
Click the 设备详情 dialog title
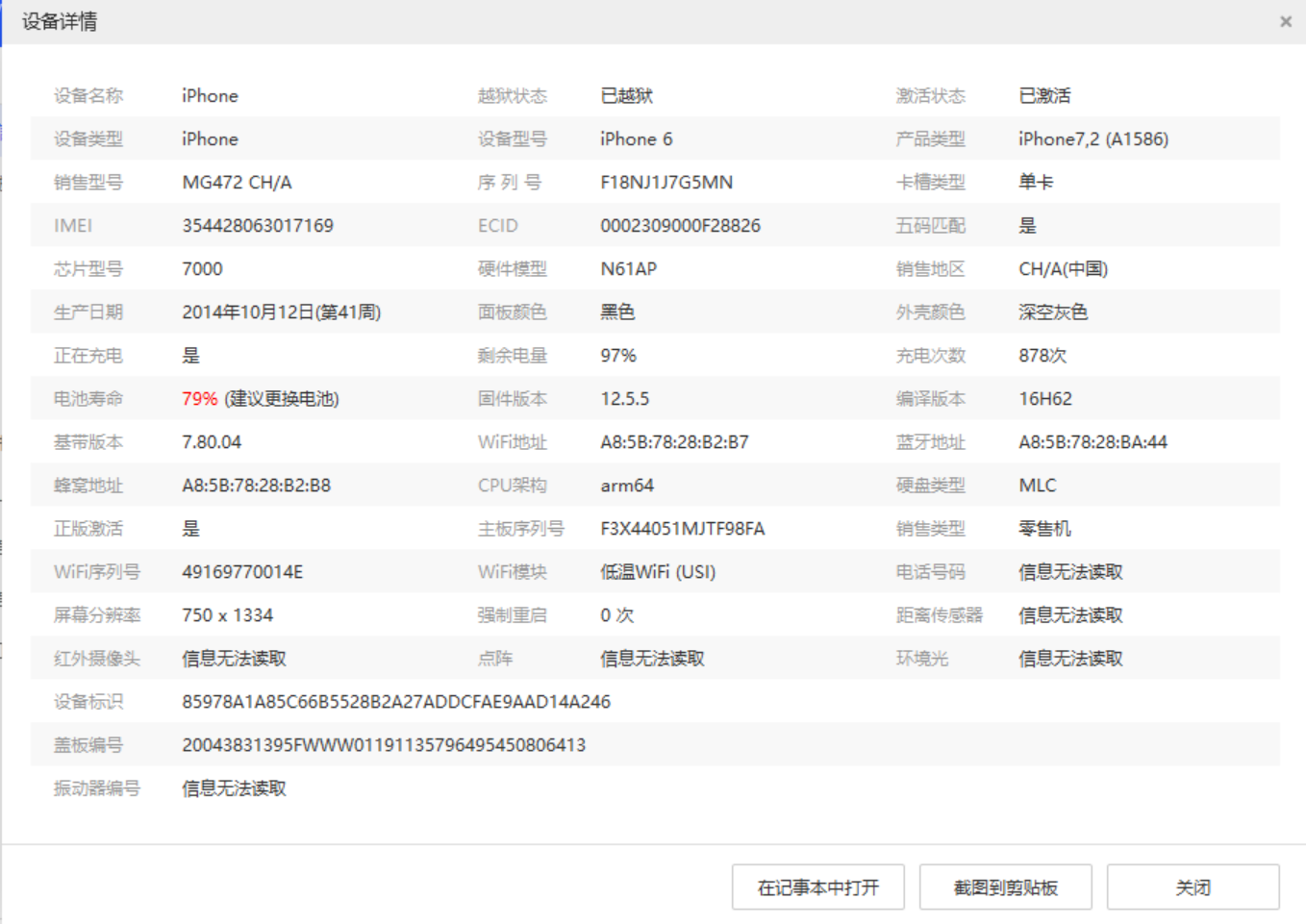pos(60,21)
